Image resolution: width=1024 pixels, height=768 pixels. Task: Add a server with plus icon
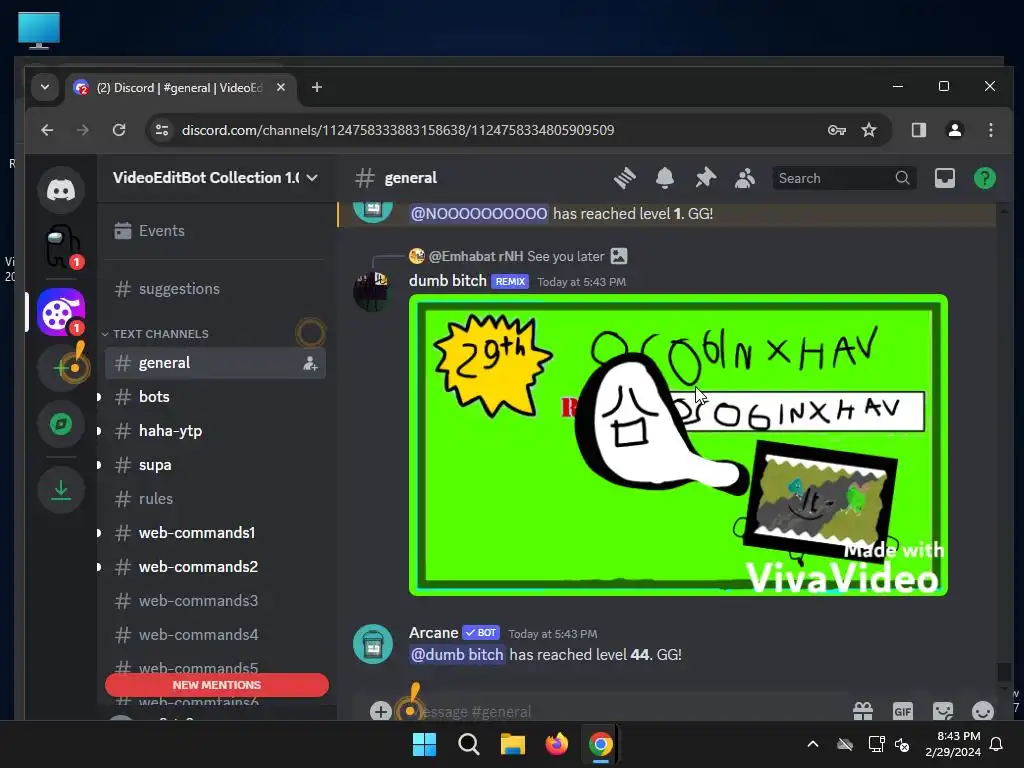tap(61, 367)
